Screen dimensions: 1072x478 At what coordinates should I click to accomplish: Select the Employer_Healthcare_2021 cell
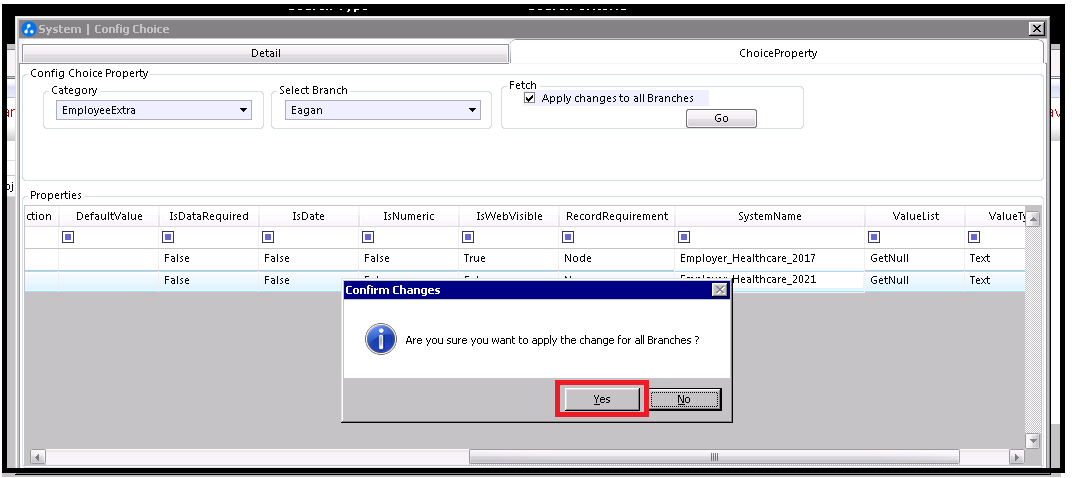point(770,279)
